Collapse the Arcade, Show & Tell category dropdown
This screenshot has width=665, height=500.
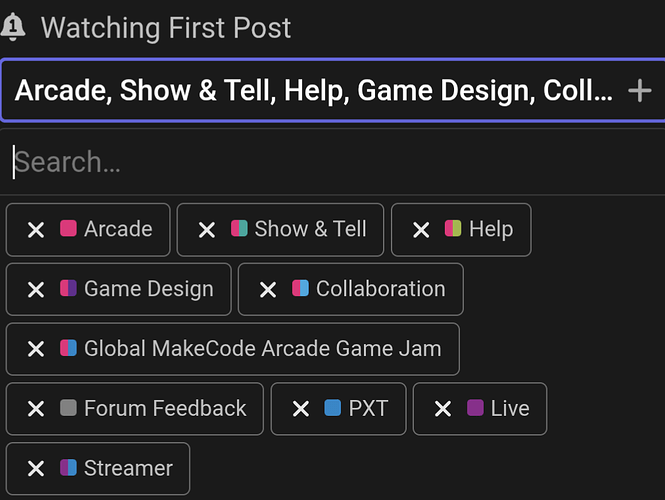pos(332,90)
